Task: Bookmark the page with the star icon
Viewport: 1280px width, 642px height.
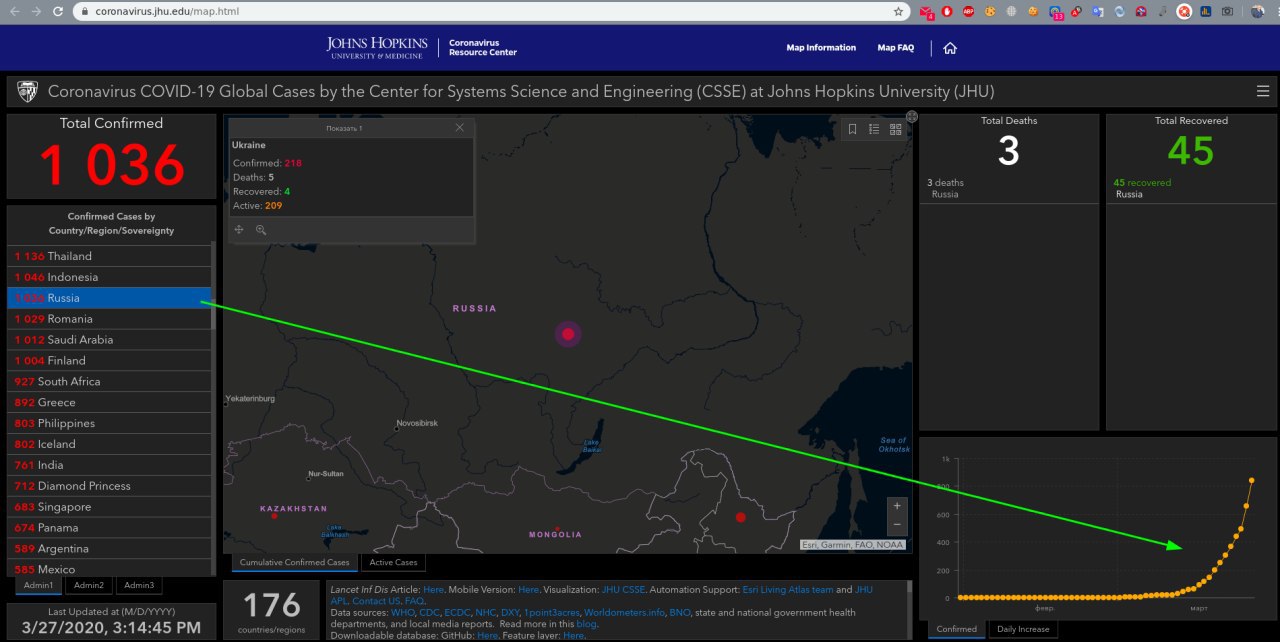Action: [898, 12]
